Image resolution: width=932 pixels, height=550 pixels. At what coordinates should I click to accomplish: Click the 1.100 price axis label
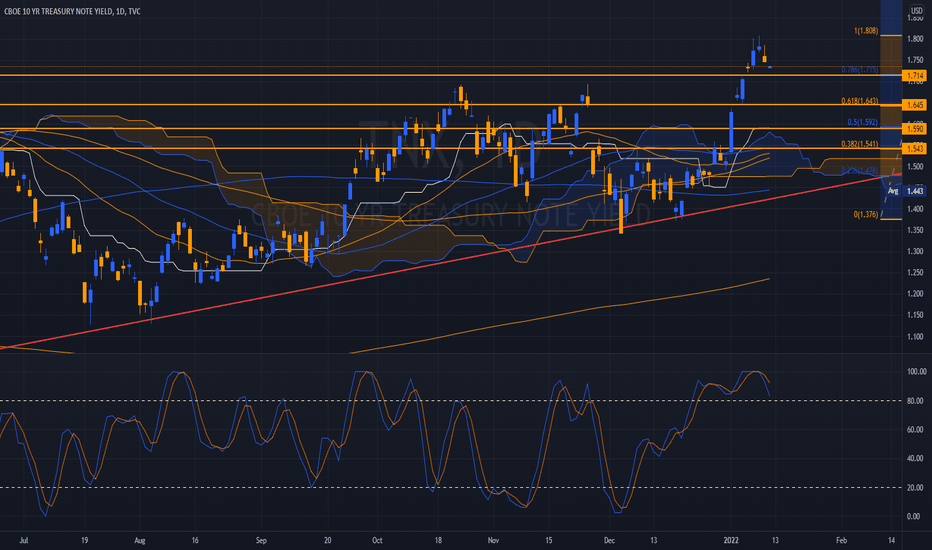915,337
